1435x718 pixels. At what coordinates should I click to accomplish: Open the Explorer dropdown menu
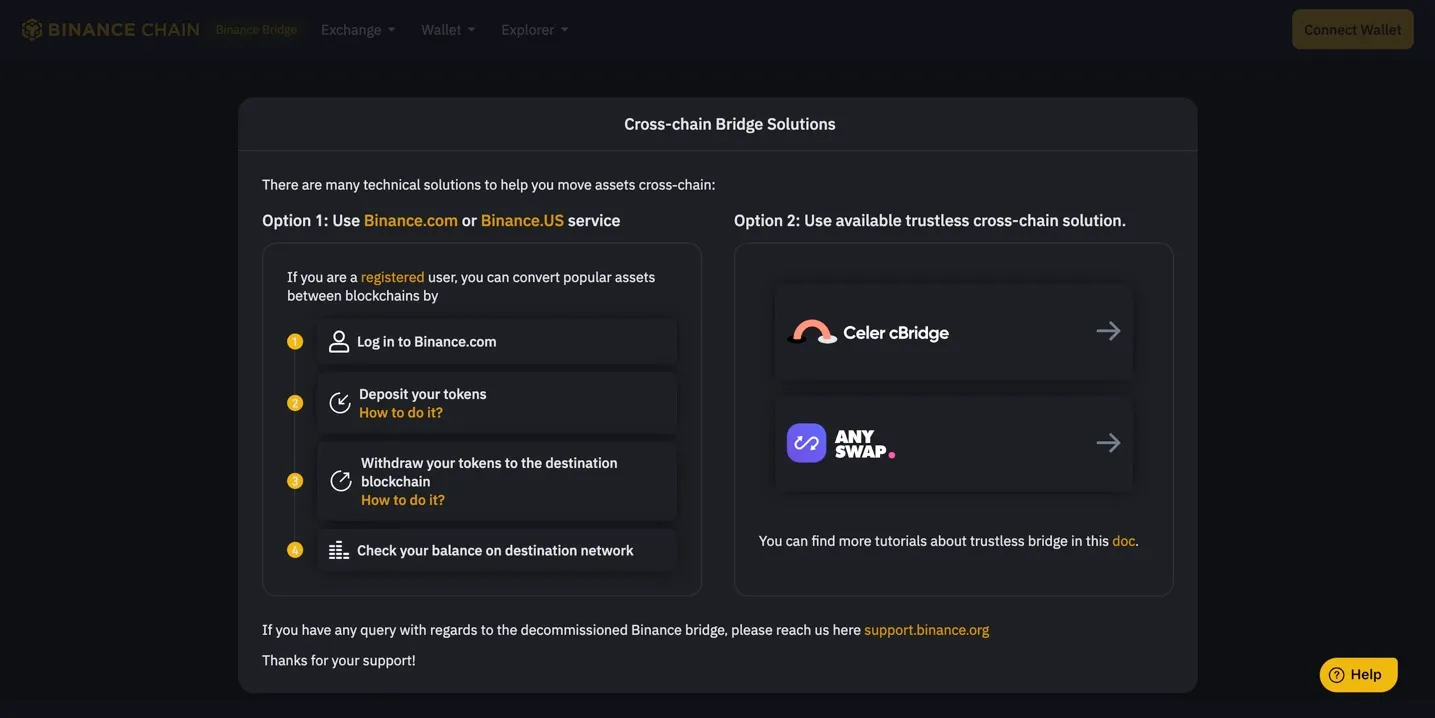tap(535, 29)
